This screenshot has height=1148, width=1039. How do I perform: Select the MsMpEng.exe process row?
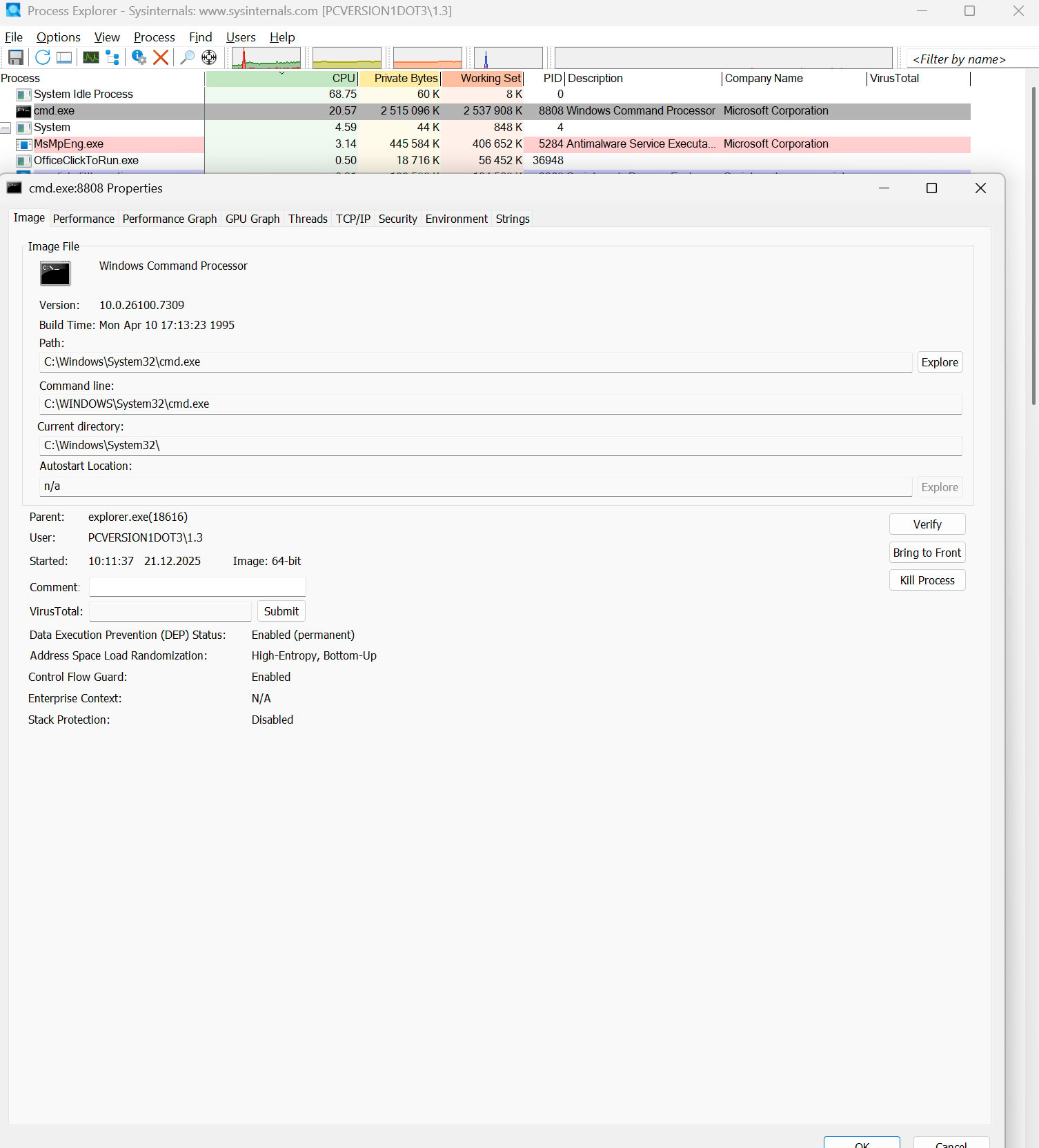point(485,144)
